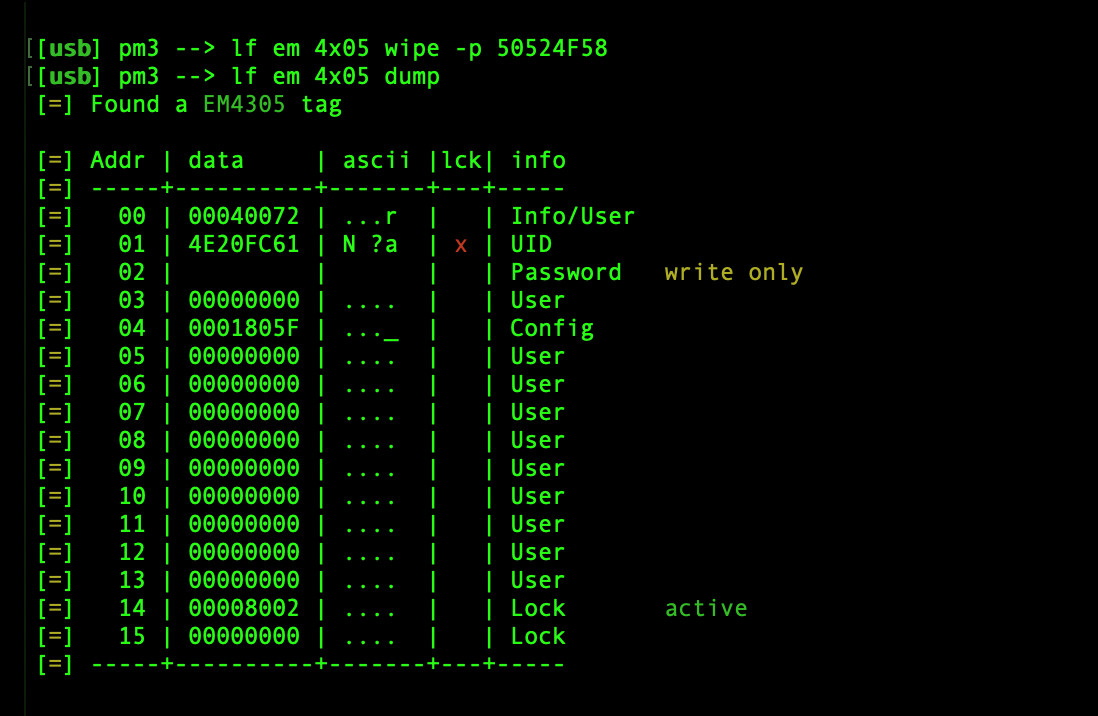This screenshot has height=716, width=1098.
Task: Click the data value 00040072
Action: [x=244, y=216]
